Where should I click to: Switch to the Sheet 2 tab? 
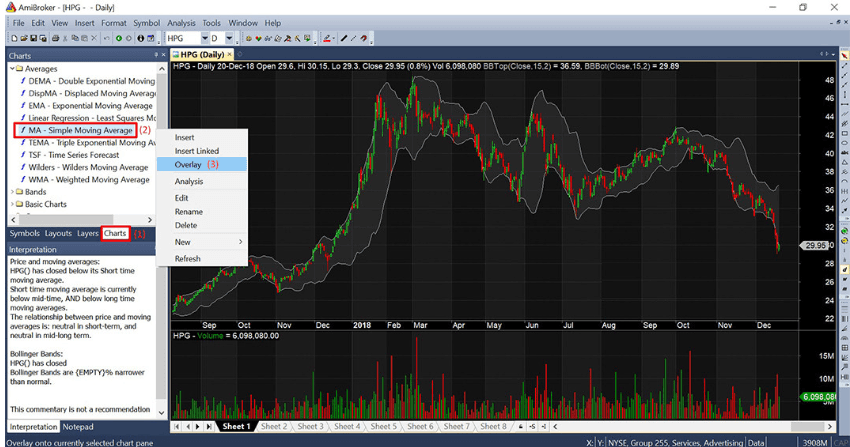point(274,426)
